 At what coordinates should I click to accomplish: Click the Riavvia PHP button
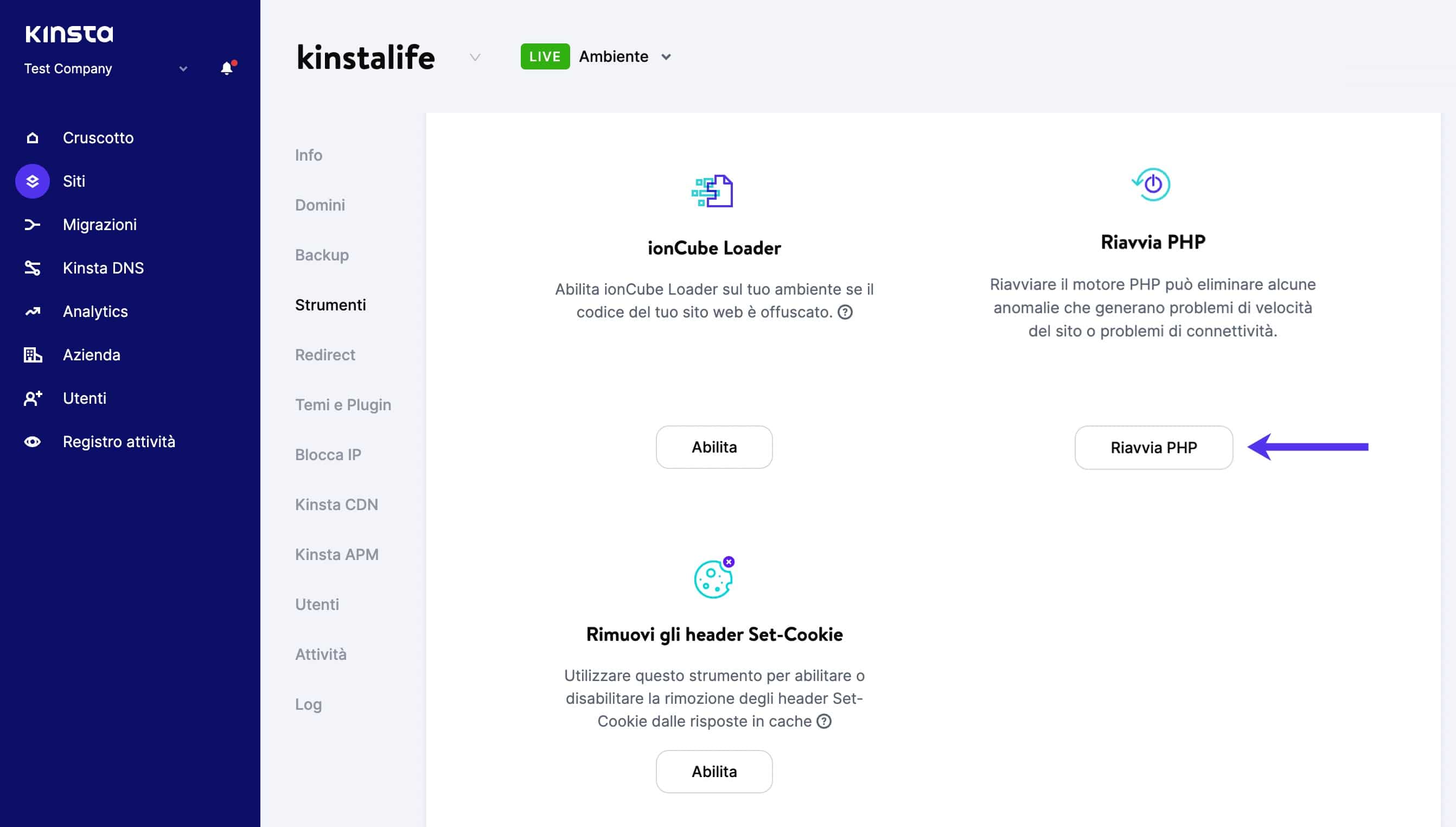pos(1153,447)
